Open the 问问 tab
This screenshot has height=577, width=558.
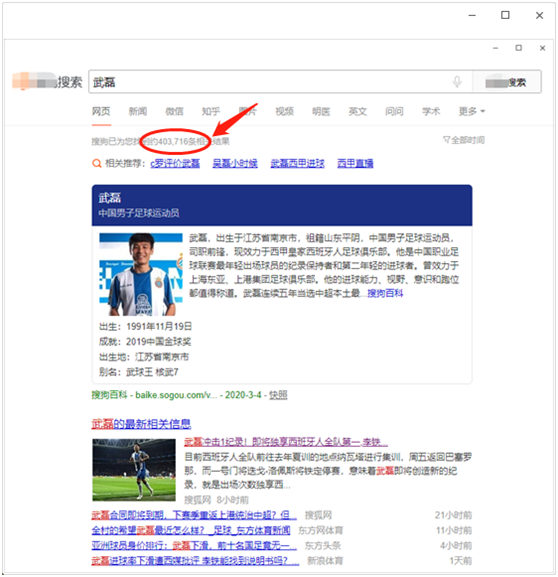[394, 111]
